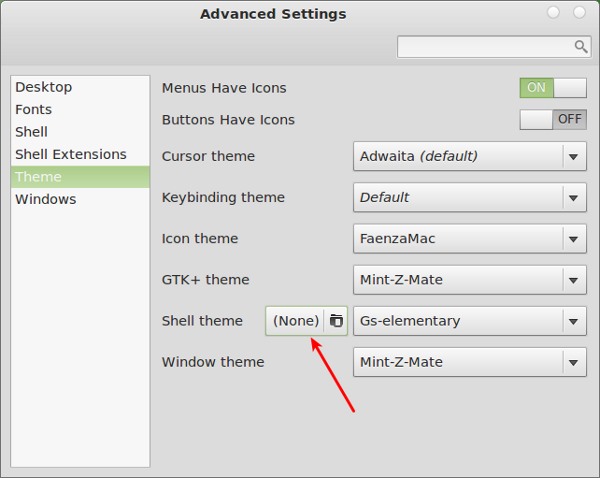Click the folder icon beside (None)
The height and width of the screenshot is (478, 600).
tap(336, 321)
